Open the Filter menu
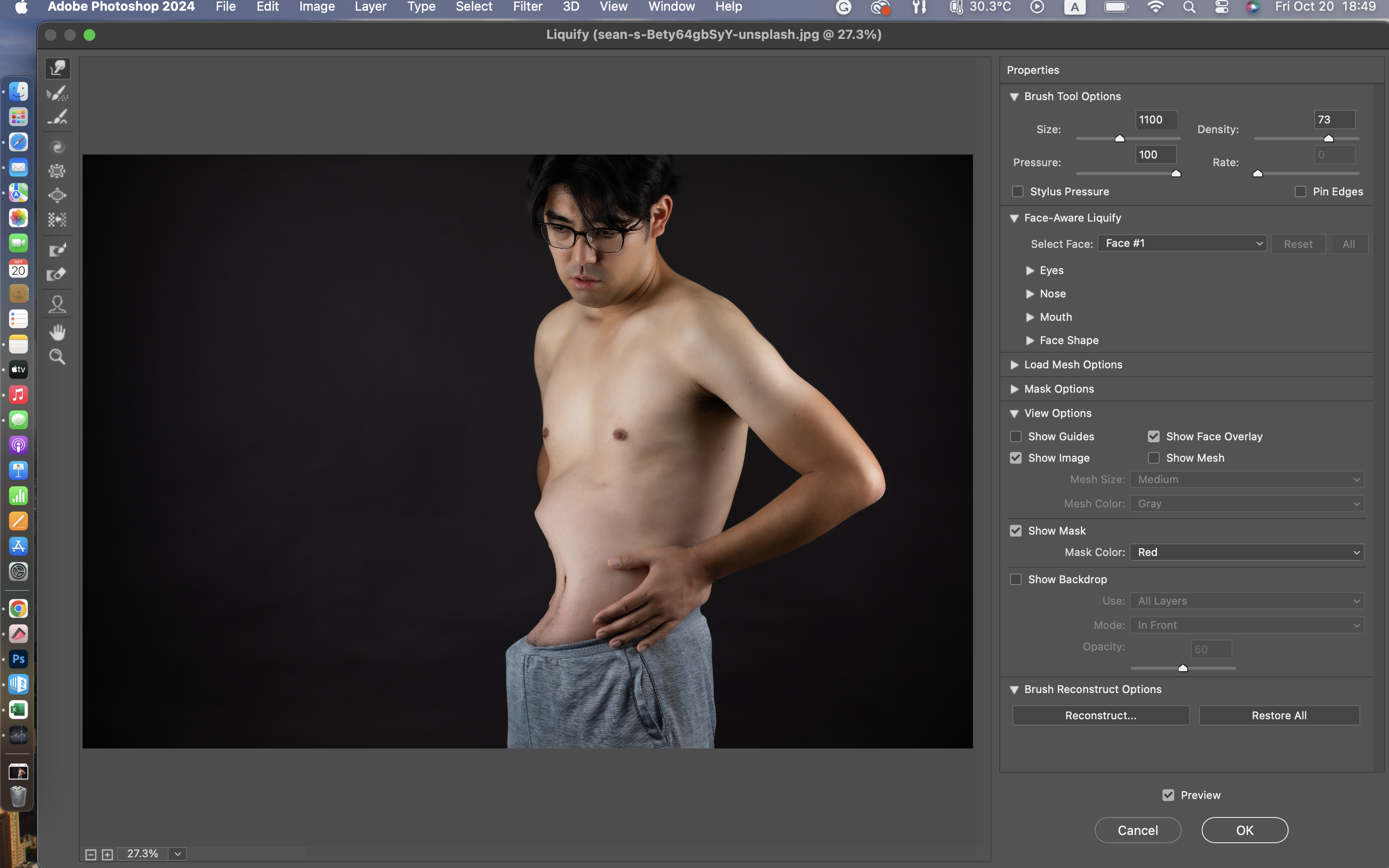This screenshot has height=868, width=1389. (x=527, y=7)
